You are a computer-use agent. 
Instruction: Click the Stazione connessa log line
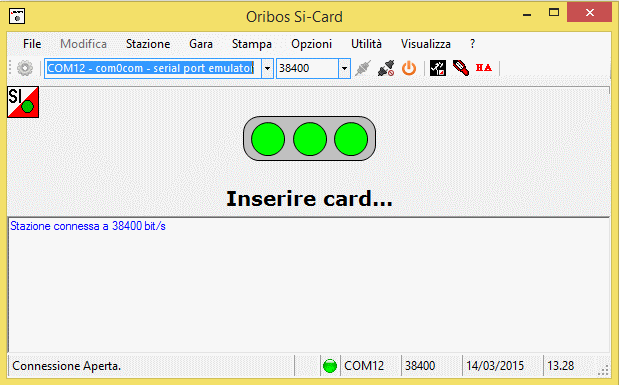tap(88, 226)
